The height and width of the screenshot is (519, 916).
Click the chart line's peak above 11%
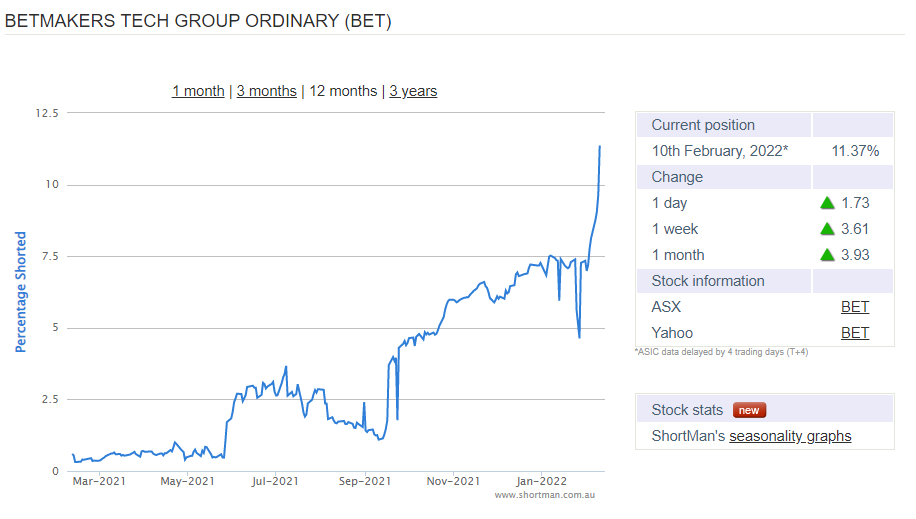(x=600, y=147)
